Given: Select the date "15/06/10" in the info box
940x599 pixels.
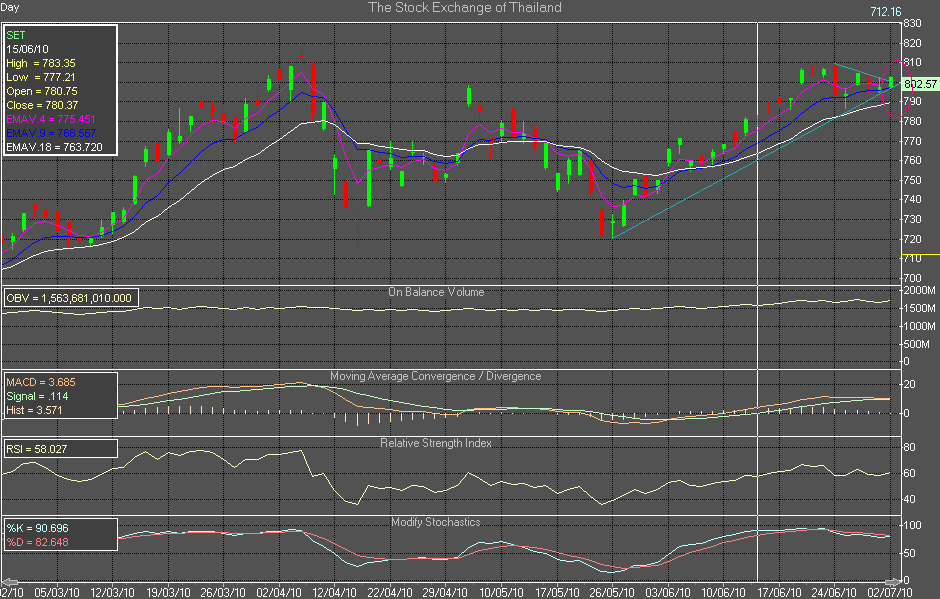Looking at the screenshot, I should [x=28, y=49].
